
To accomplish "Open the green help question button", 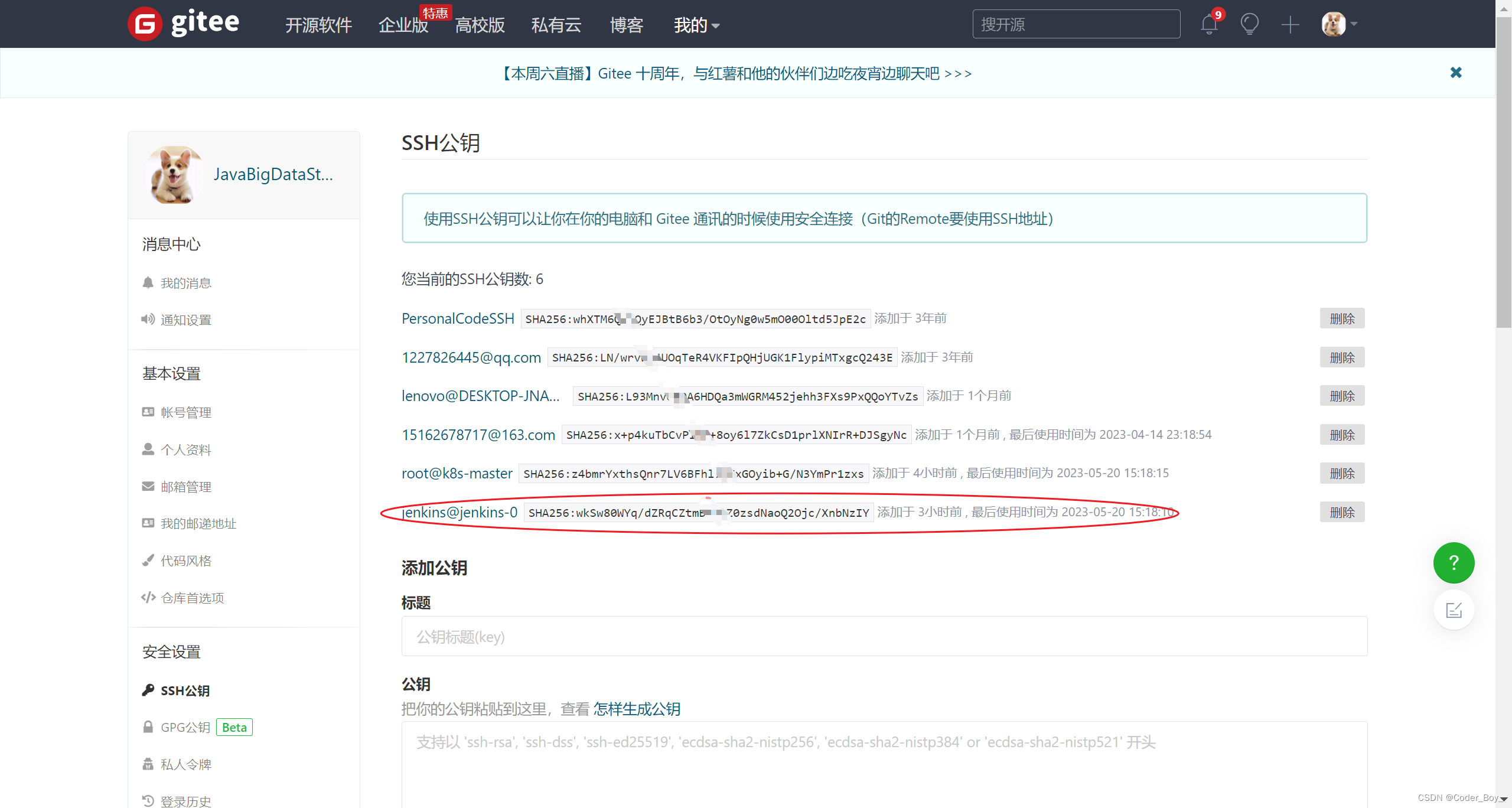I will coord(1454,562).
